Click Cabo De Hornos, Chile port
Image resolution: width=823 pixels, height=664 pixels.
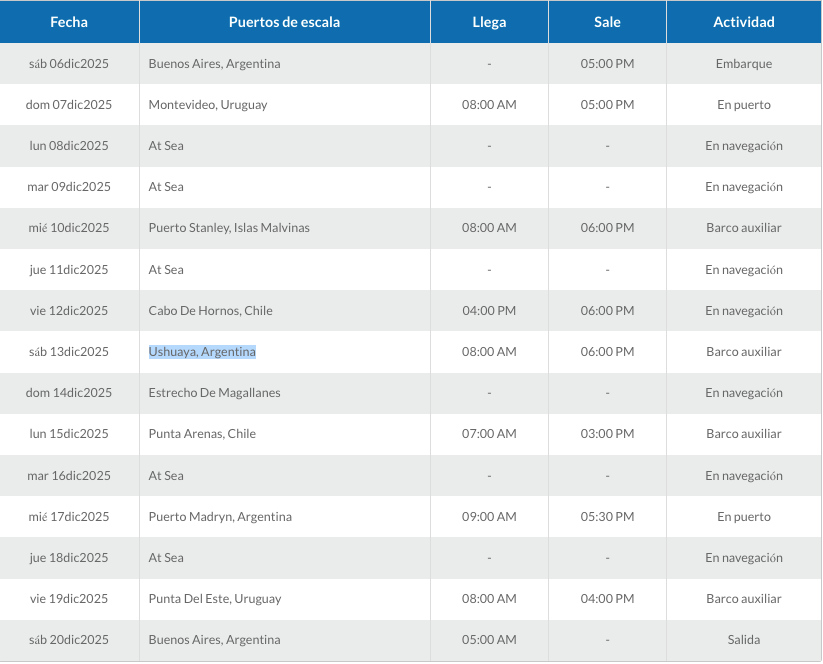[210, 311]
